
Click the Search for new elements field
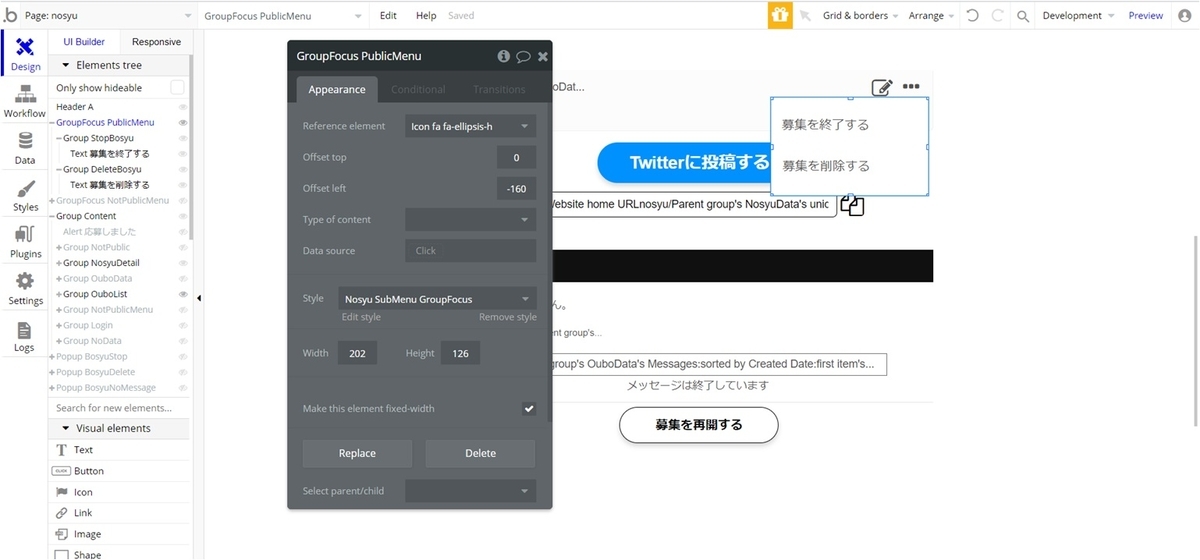click(119, 408)
